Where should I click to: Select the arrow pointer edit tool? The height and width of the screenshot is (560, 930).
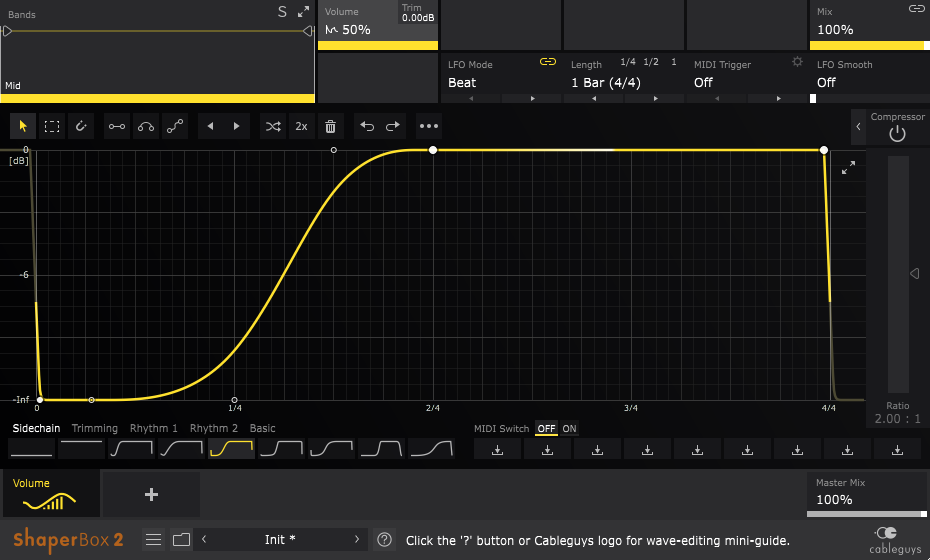tap(23, 126)
